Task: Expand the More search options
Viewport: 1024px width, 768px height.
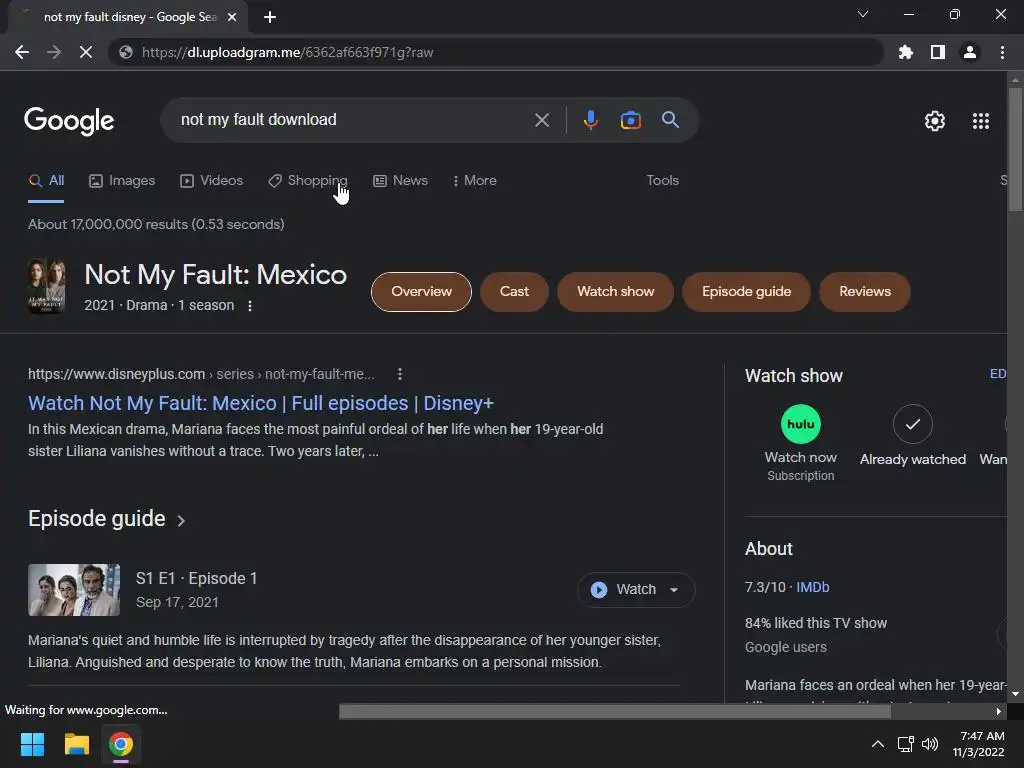Action: point(475,181)
